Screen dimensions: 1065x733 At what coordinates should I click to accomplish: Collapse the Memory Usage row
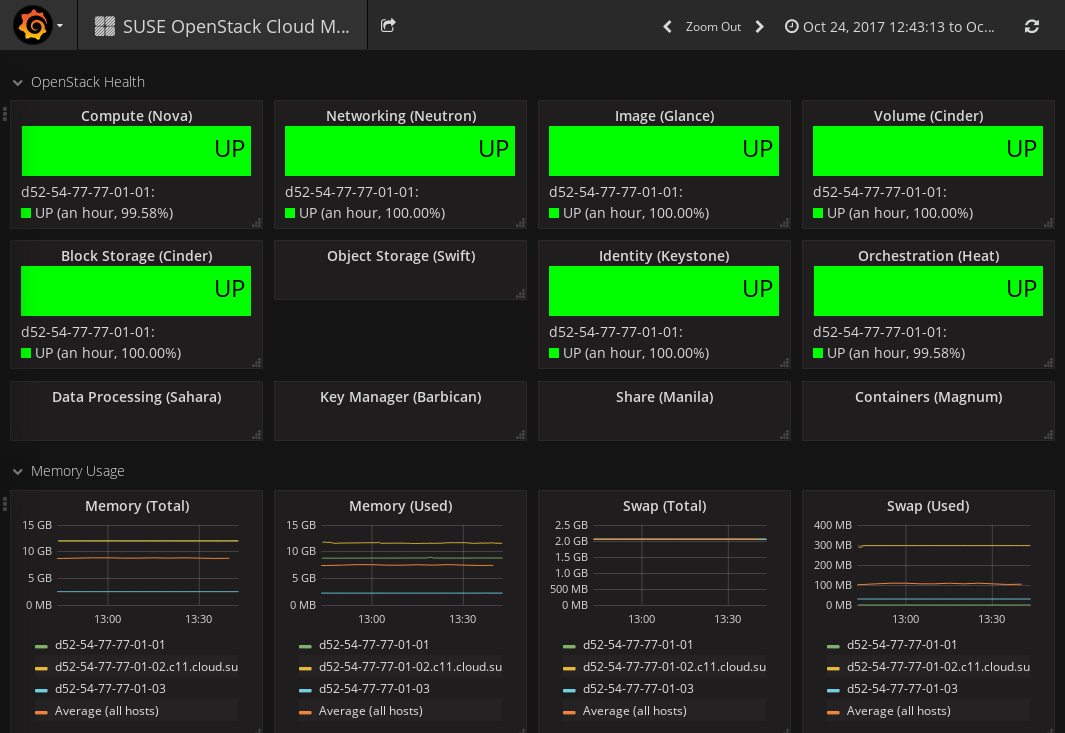[x=18, y=471]
